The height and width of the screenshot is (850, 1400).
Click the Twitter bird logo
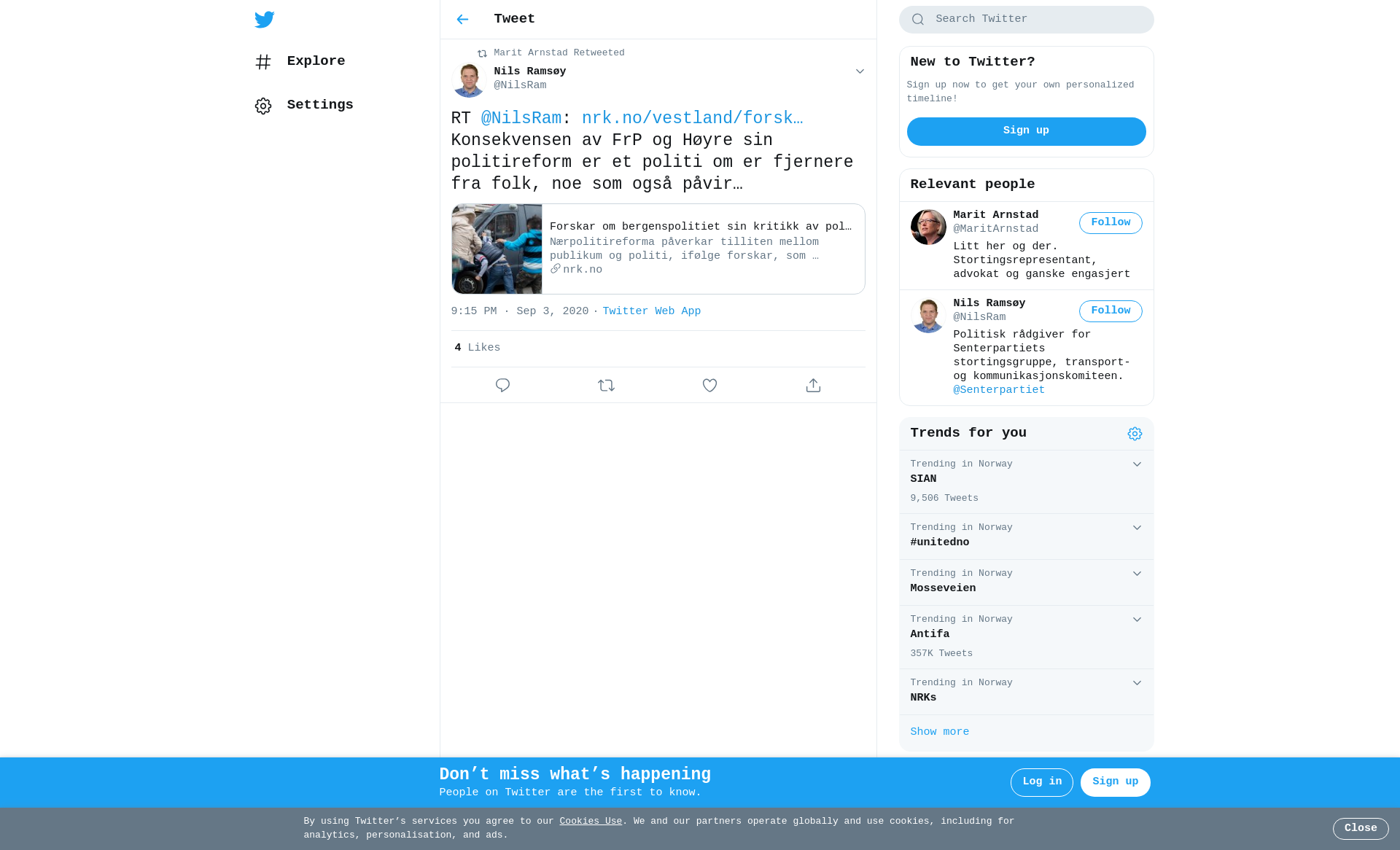click(264, 20)
